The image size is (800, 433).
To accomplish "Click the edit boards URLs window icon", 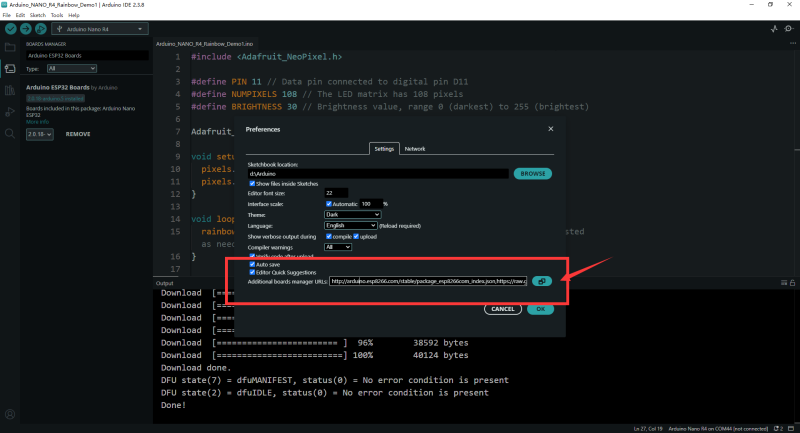I will coord(542,281).
